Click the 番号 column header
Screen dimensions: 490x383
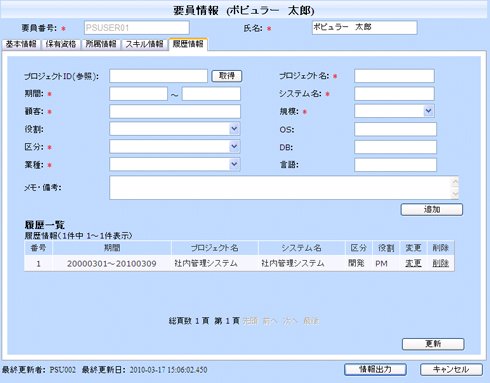click(x=38, y=248)
